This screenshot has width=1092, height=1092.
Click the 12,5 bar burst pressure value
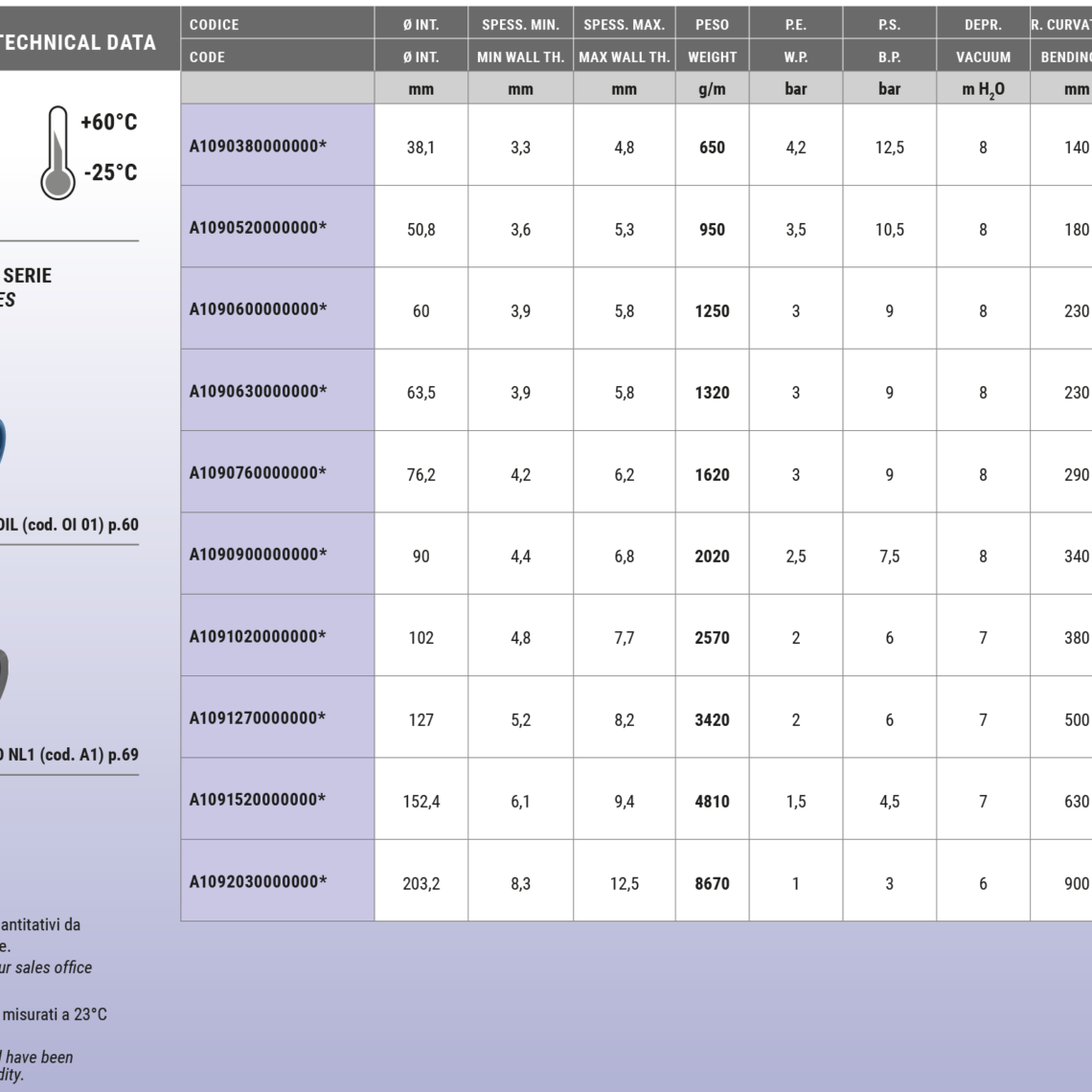(x=890, y=148)
